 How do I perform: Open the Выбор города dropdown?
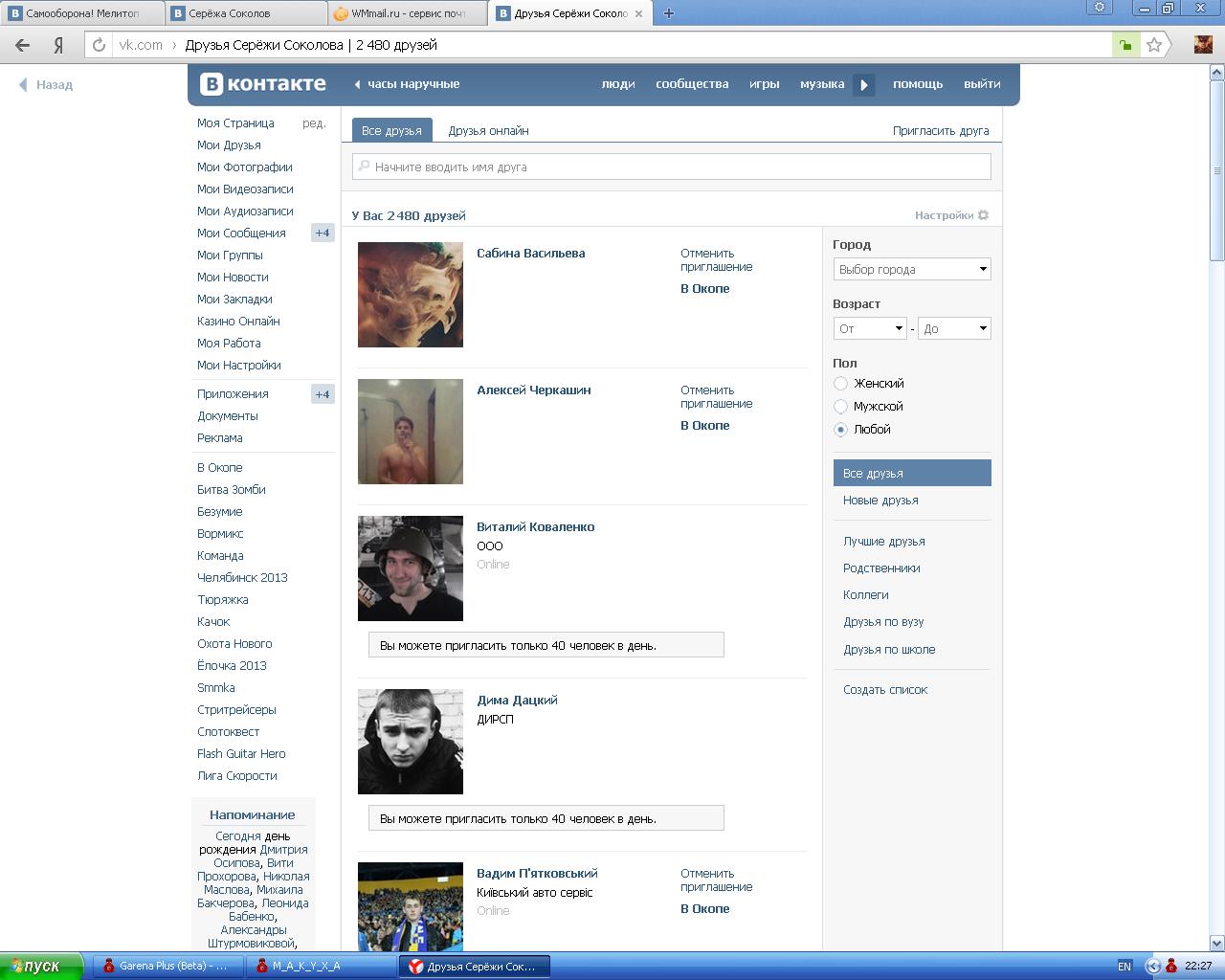click(912, 269)
